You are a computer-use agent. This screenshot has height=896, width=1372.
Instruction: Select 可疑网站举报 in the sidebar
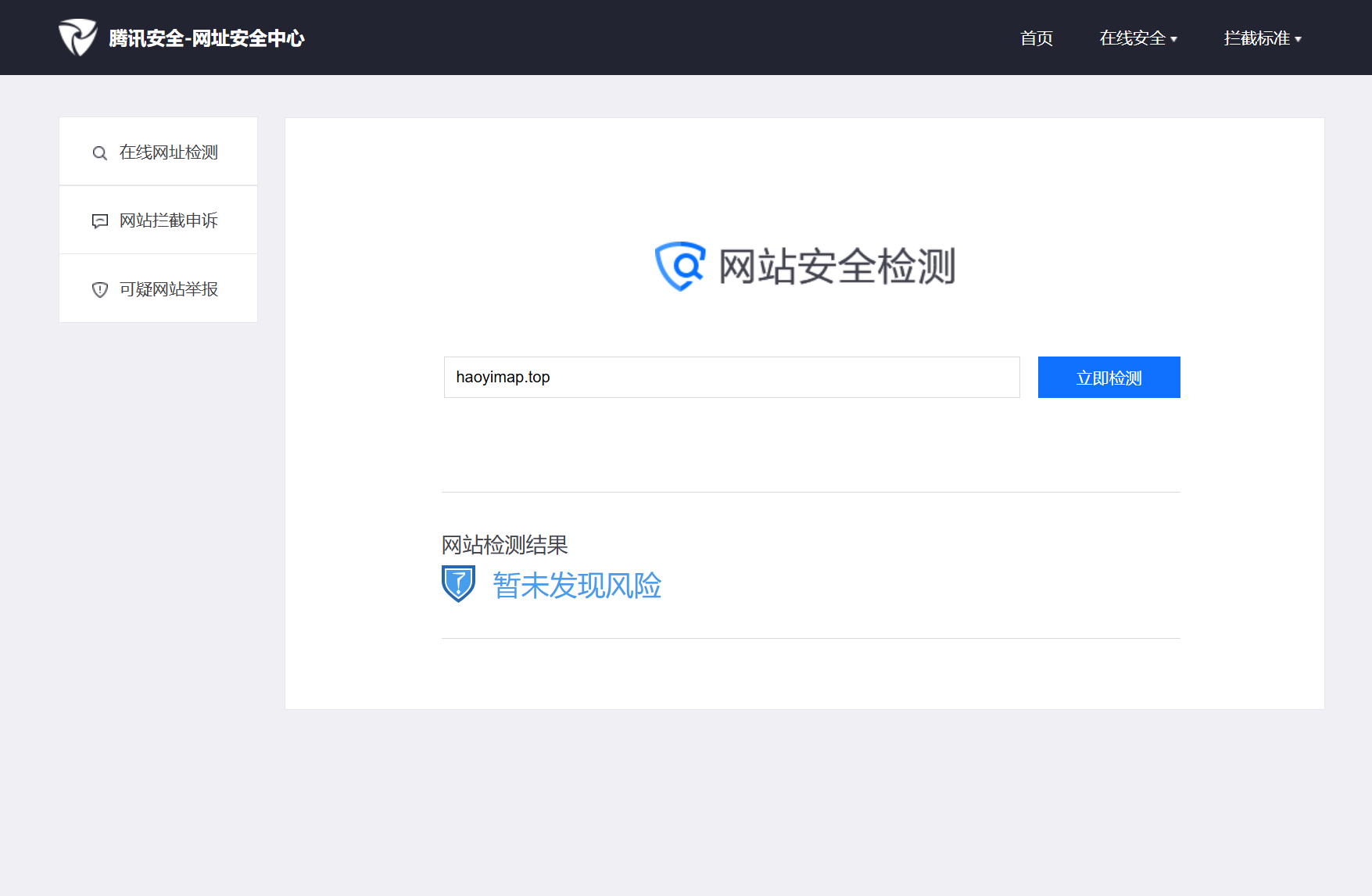tap(159, 289)
